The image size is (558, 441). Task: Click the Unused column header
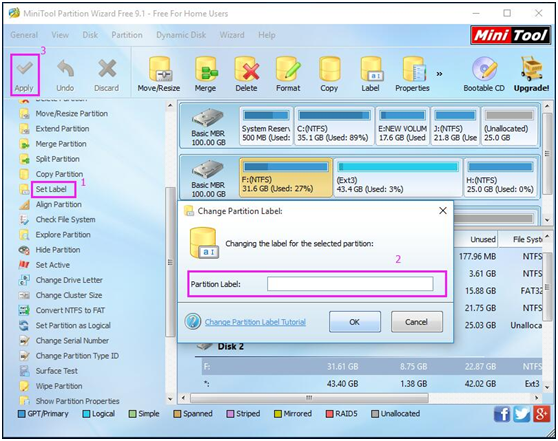(477, 239)
